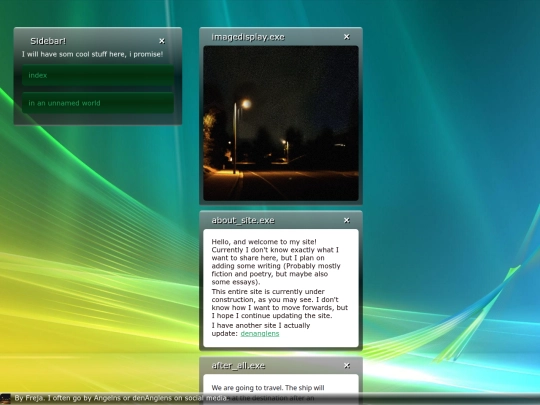Click the 'We are going to travel' text
The image size is (540, 405).
point(268,388)
